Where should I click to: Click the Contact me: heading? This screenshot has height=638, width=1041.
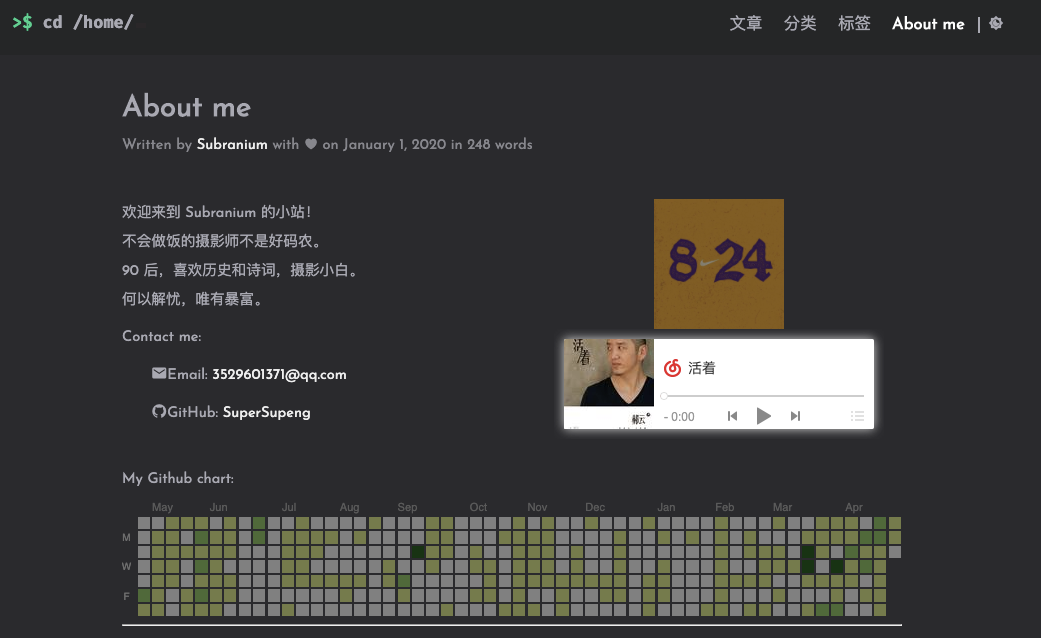(x=161, y=337)
